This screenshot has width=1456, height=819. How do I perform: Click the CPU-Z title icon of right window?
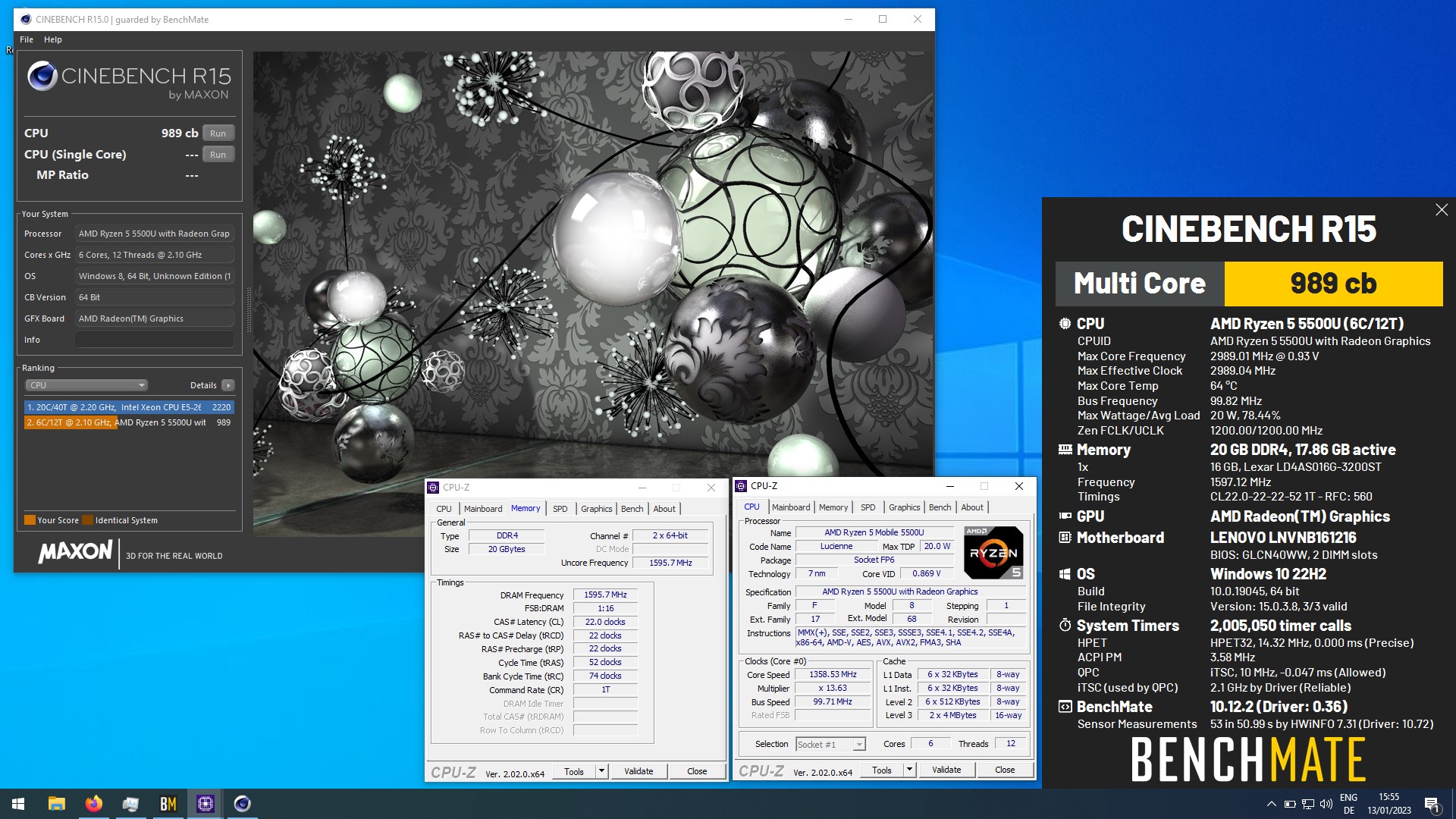tap(742, 486)
